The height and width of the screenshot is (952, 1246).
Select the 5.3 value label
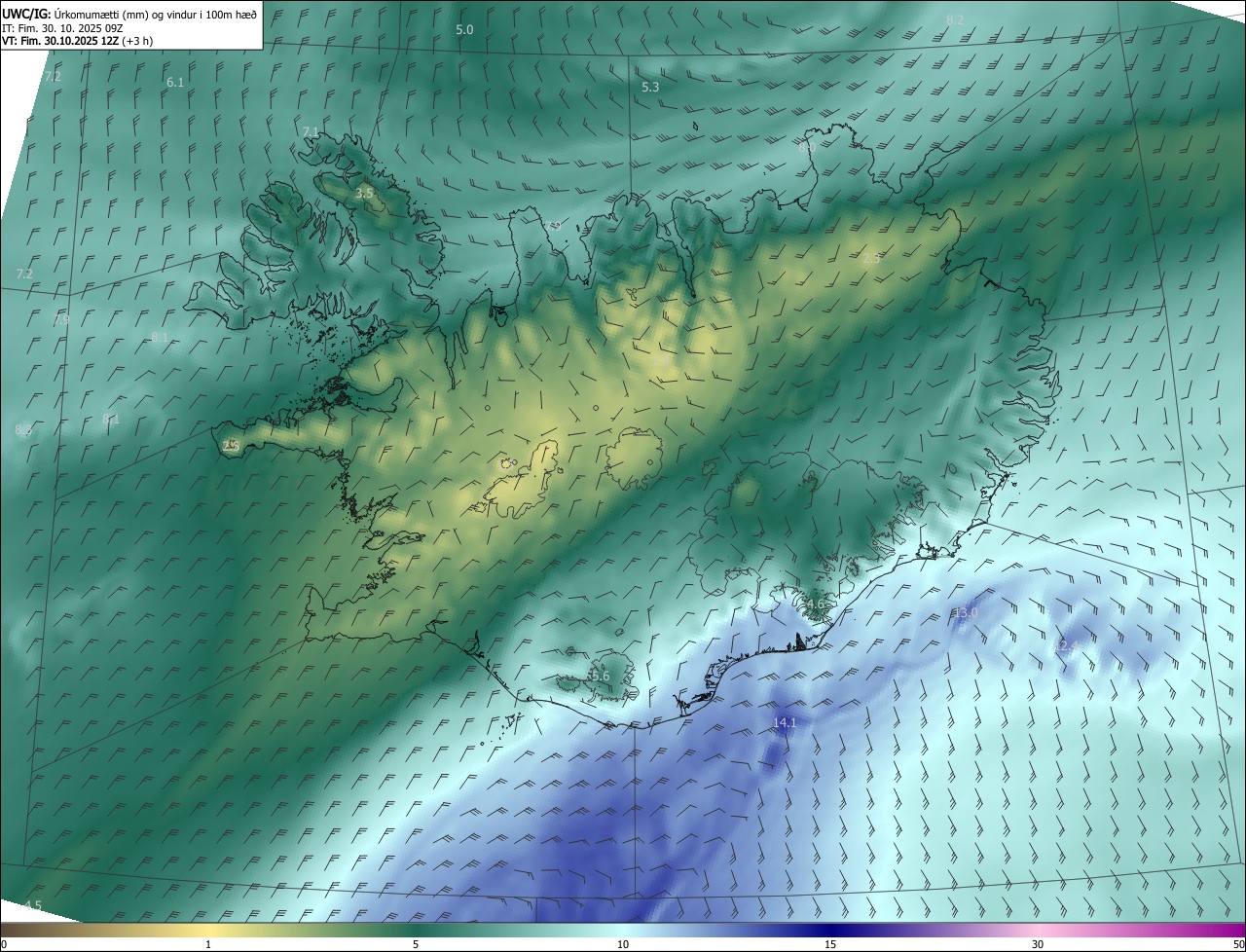(x=650, y=88)
